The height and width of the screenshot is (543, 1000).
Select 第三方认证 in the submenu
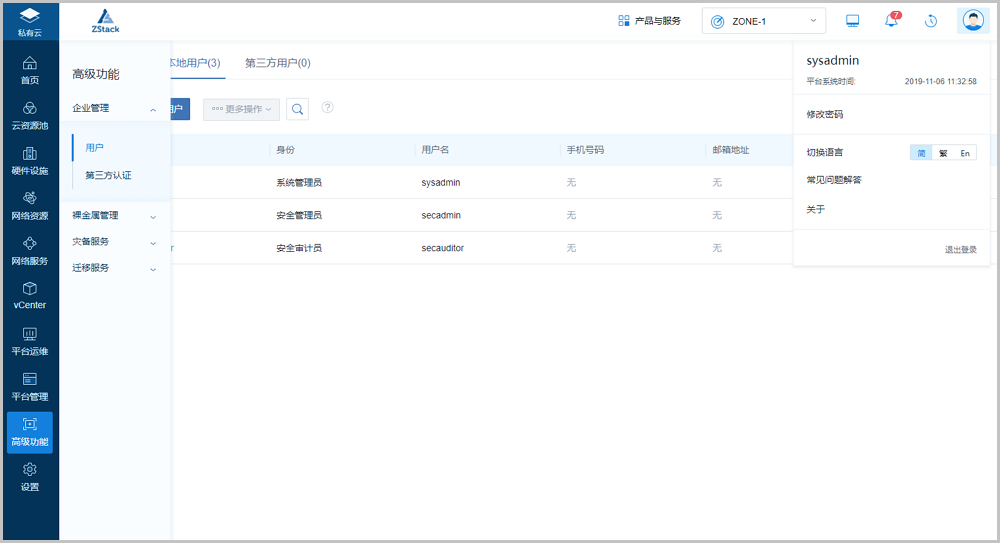tap(108, 175)
